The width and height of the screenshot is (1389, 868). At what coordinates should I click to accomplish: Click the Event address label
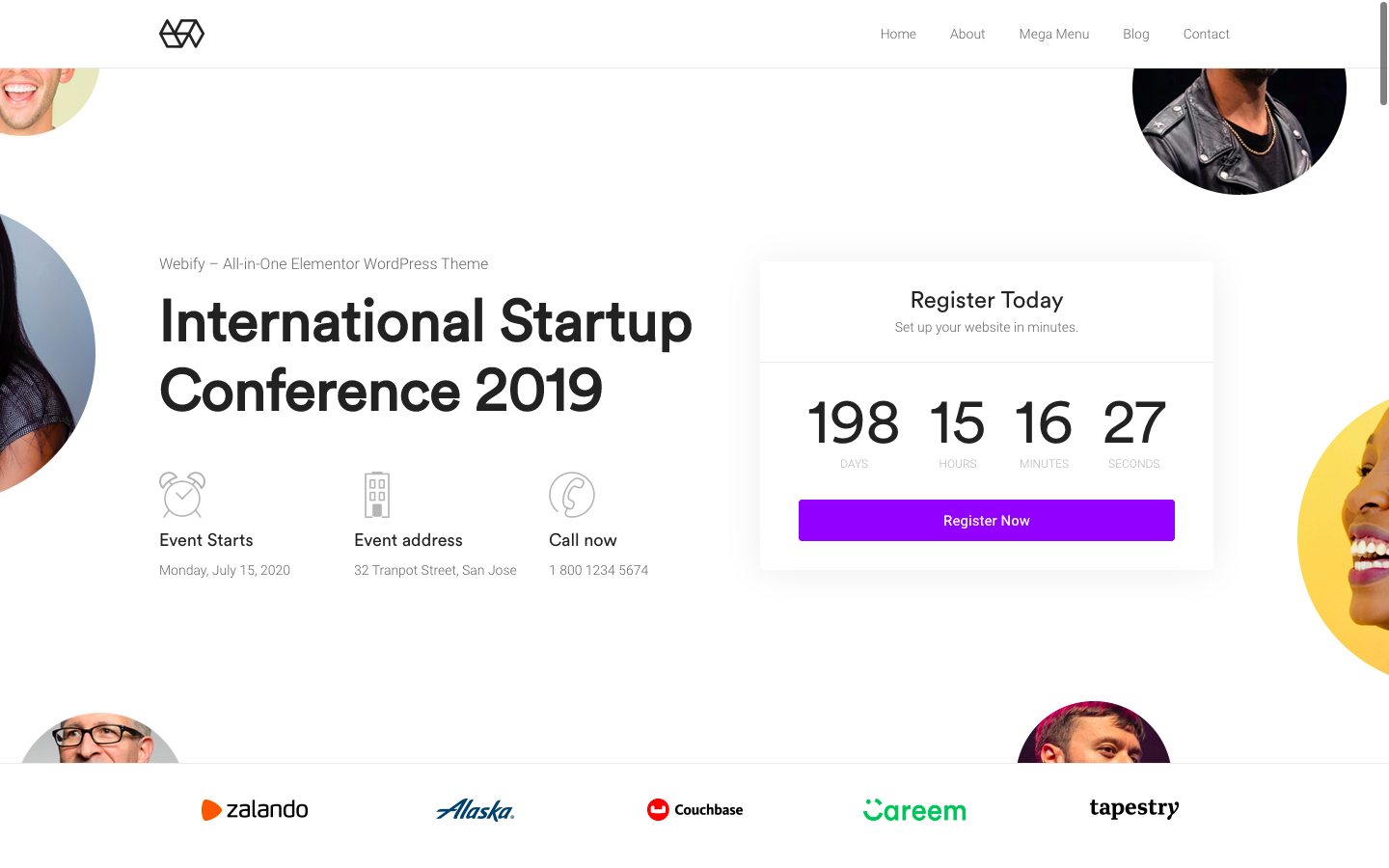408,540
